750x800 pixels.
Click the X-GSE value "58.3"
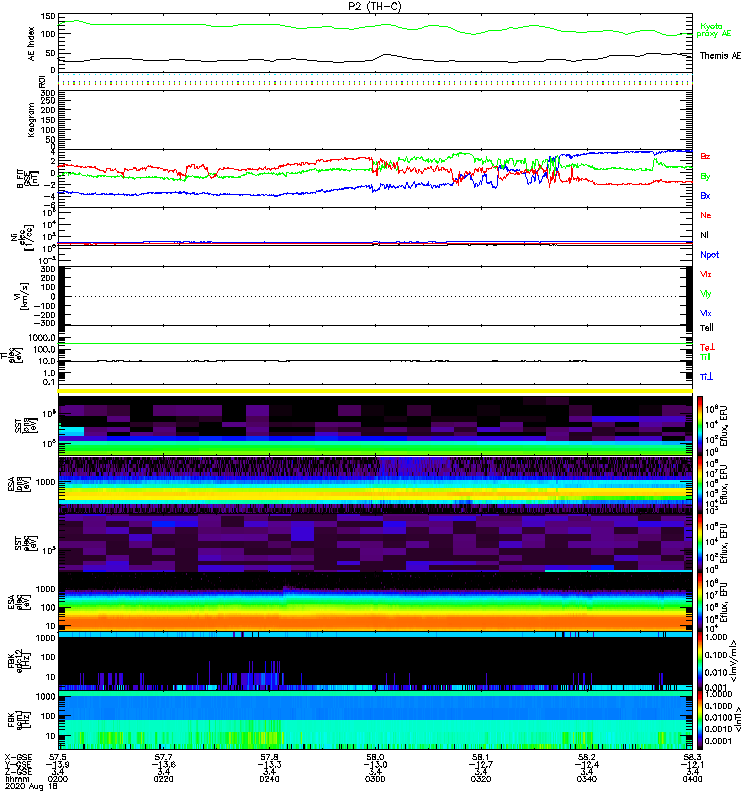(692, 757)
